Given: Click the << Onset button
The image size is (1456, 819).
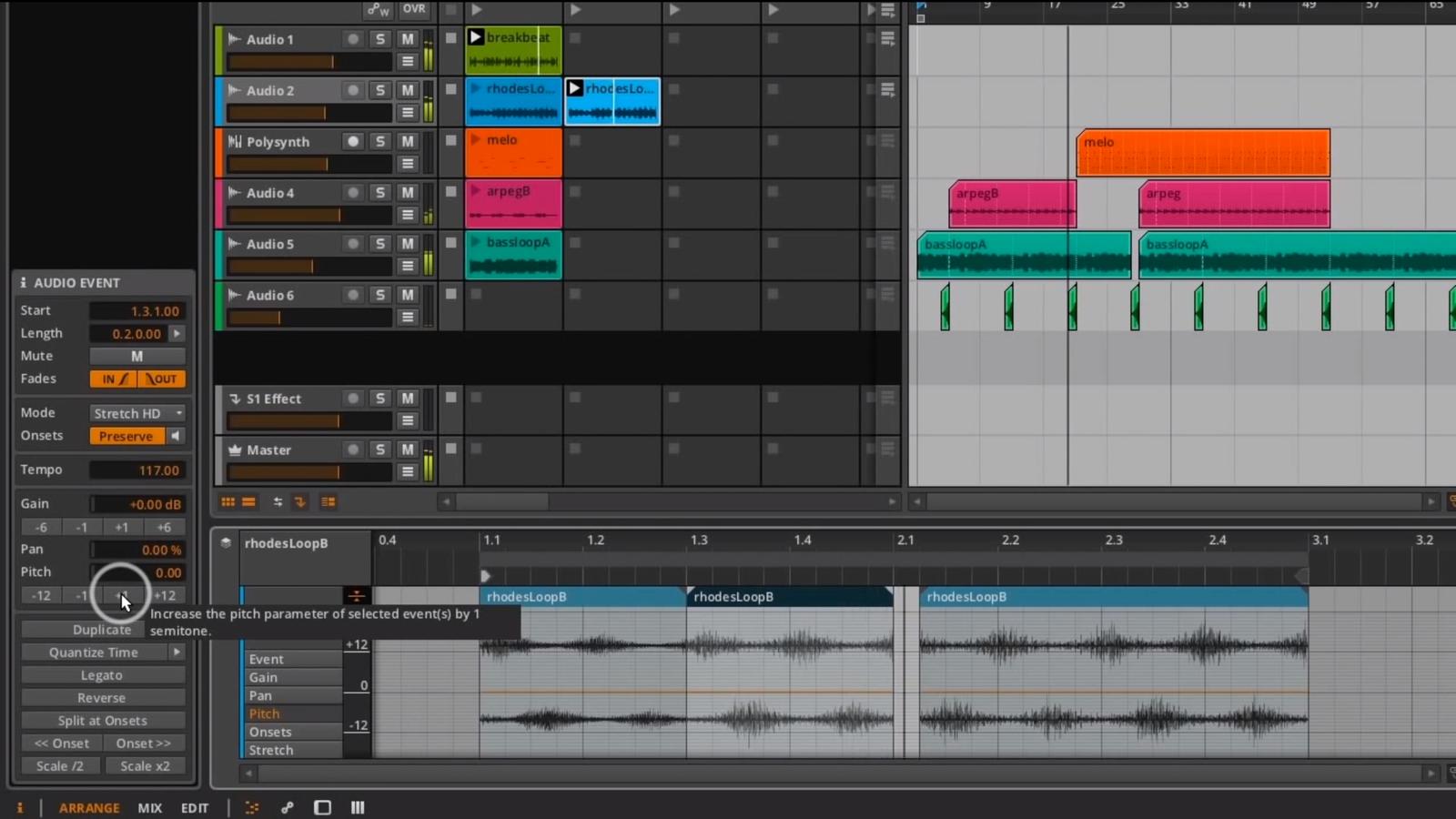Looking at the screenshot, I should (x=62, y=743).
